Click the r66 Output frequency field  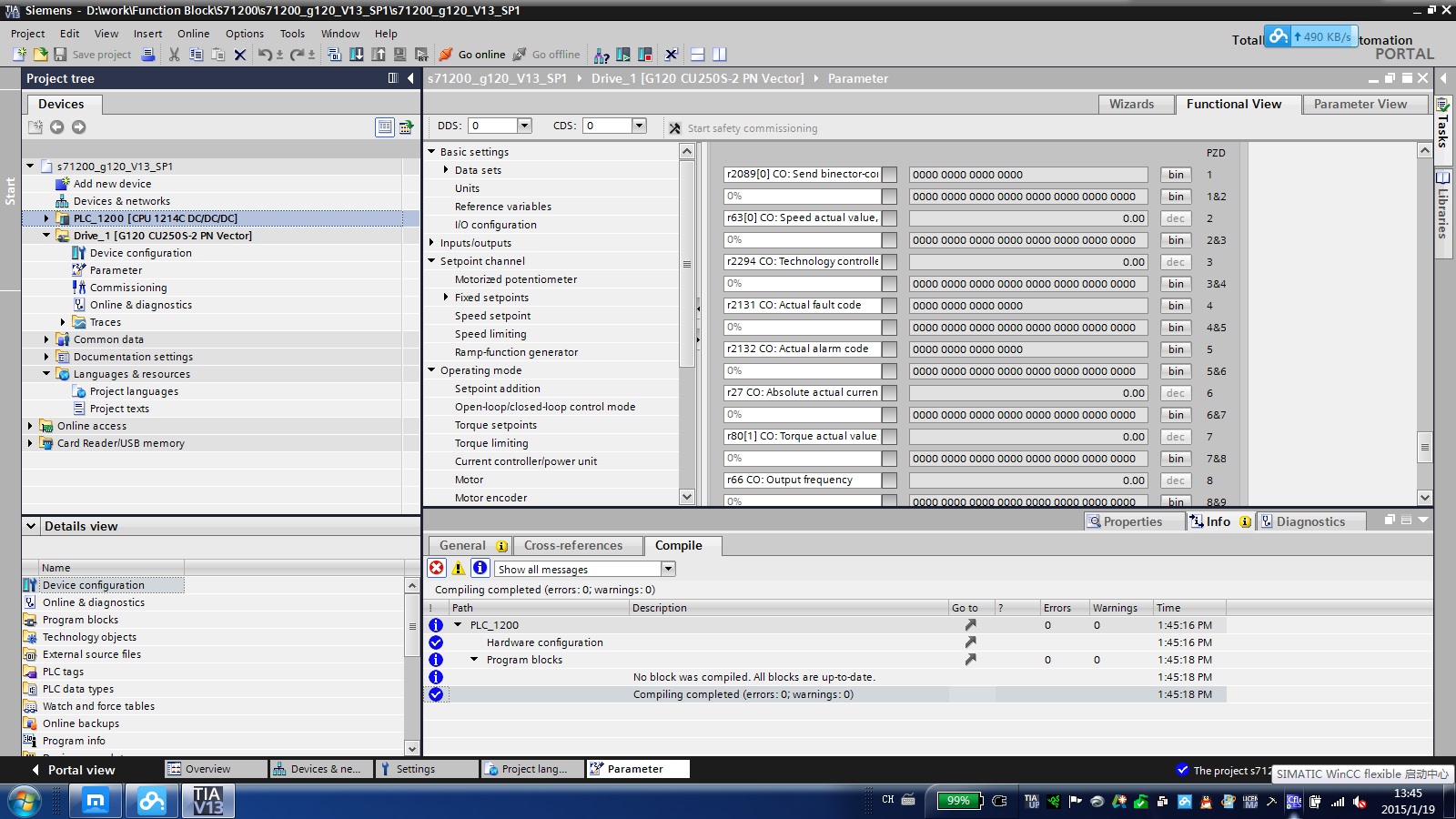[x=802, y=480]
